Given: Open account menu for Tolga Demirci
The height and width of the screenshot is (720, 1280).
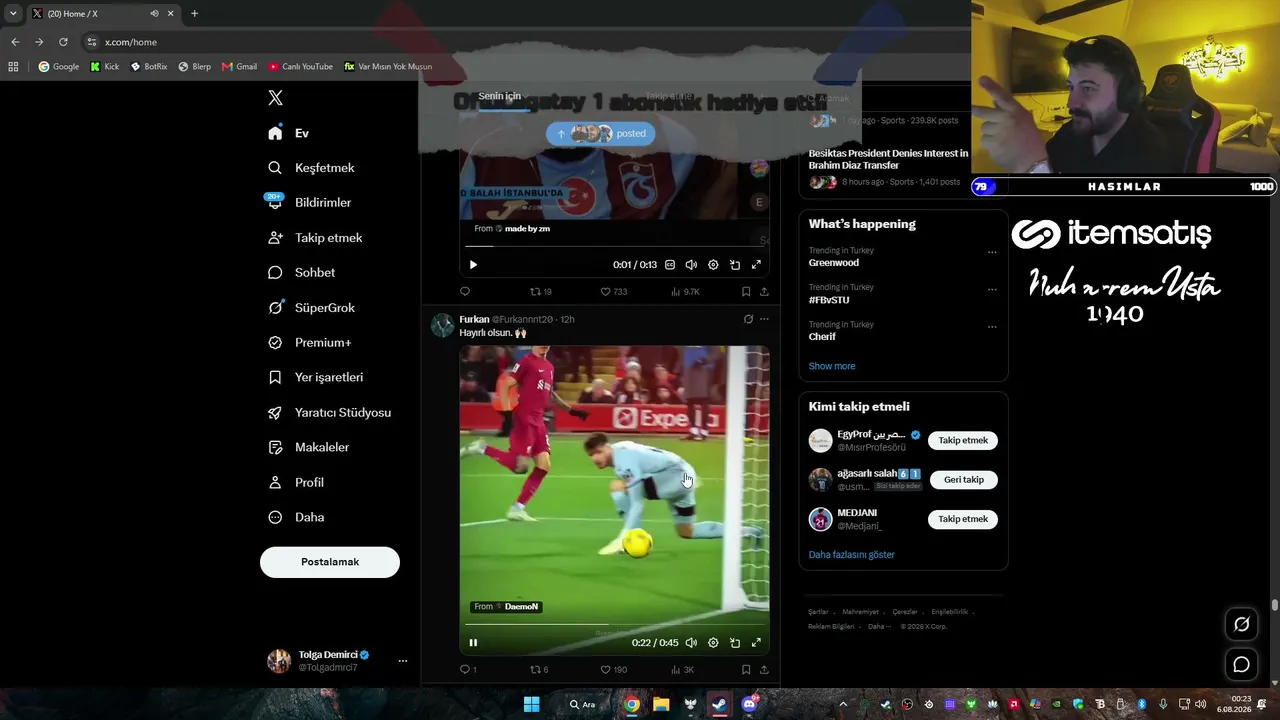Looking at the screenshot, I should (x=337, y=661).
